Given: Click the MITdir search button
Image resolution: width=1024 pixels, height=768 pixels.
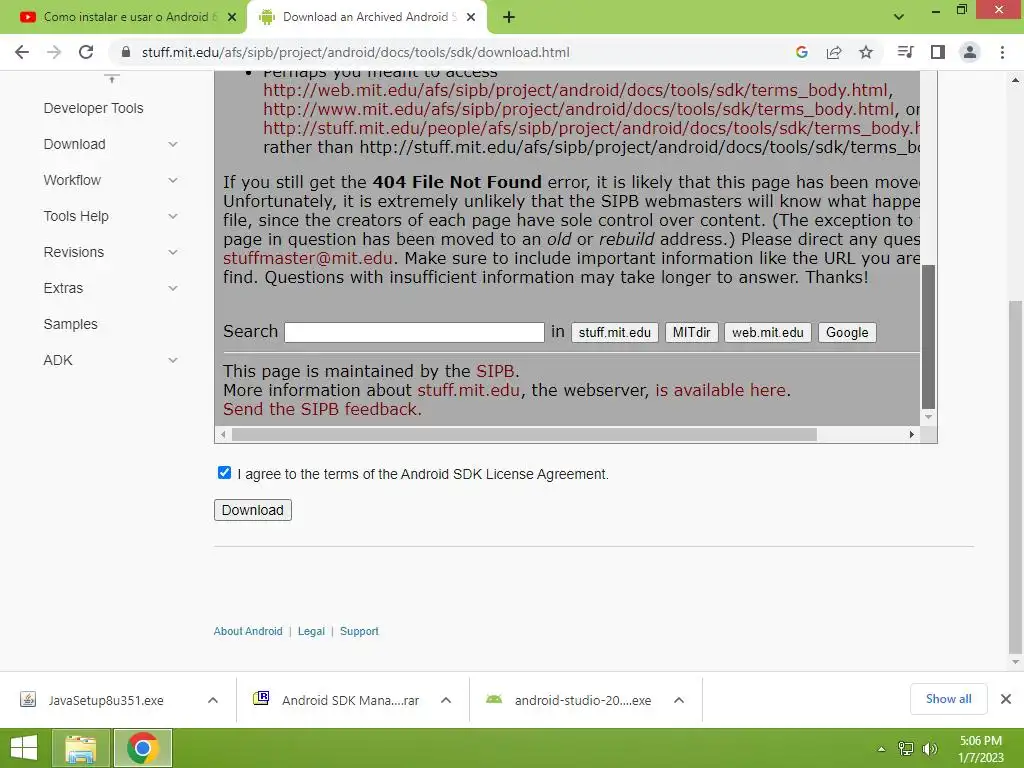Looking at the screenshot, I should coord(692,332).
